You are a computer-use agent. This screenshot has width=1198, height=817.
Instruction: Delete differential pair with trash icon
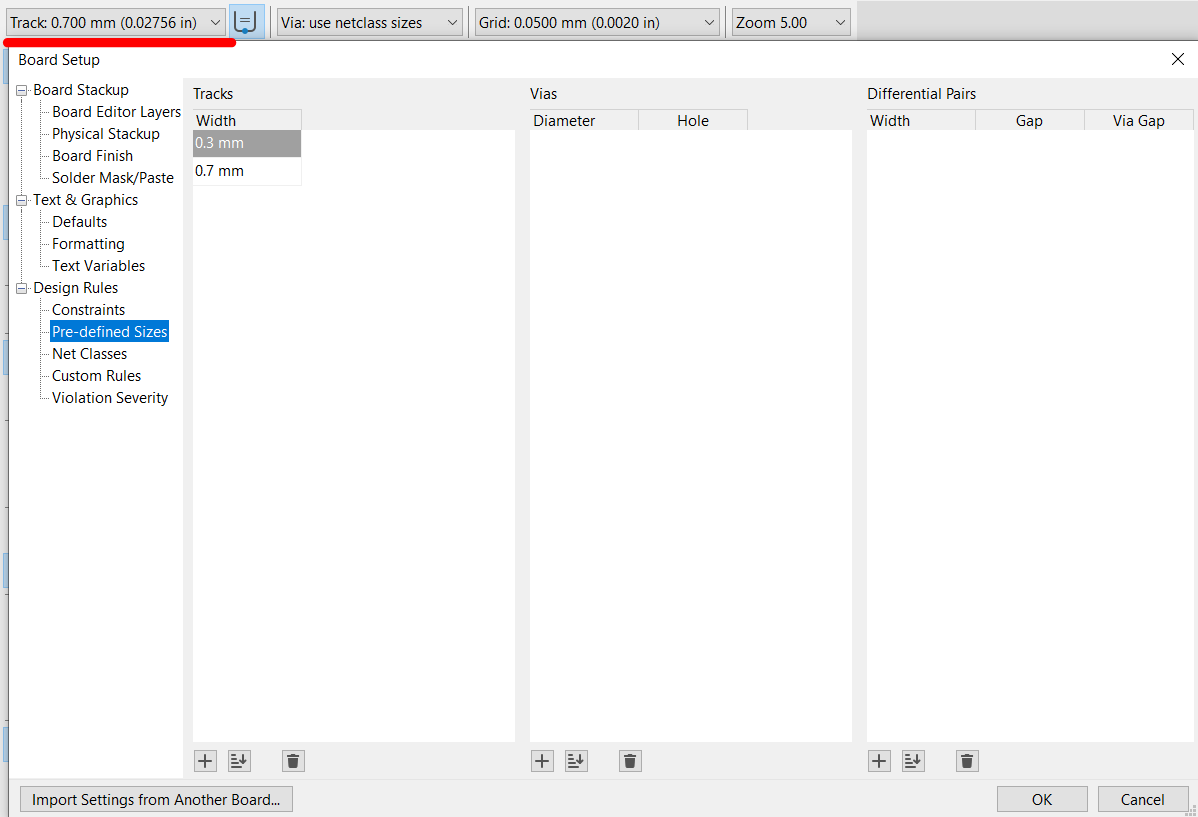coord(966,761)
